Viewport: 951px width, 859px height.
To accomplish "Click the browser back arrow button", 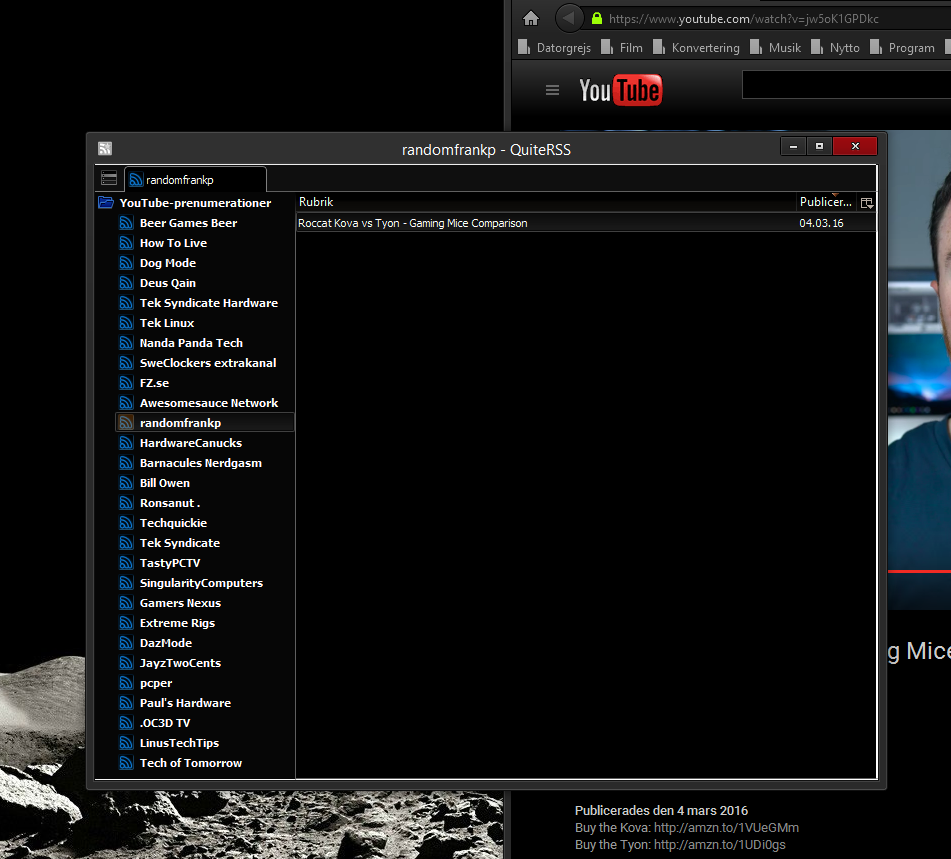I will [x=568, y=18].
